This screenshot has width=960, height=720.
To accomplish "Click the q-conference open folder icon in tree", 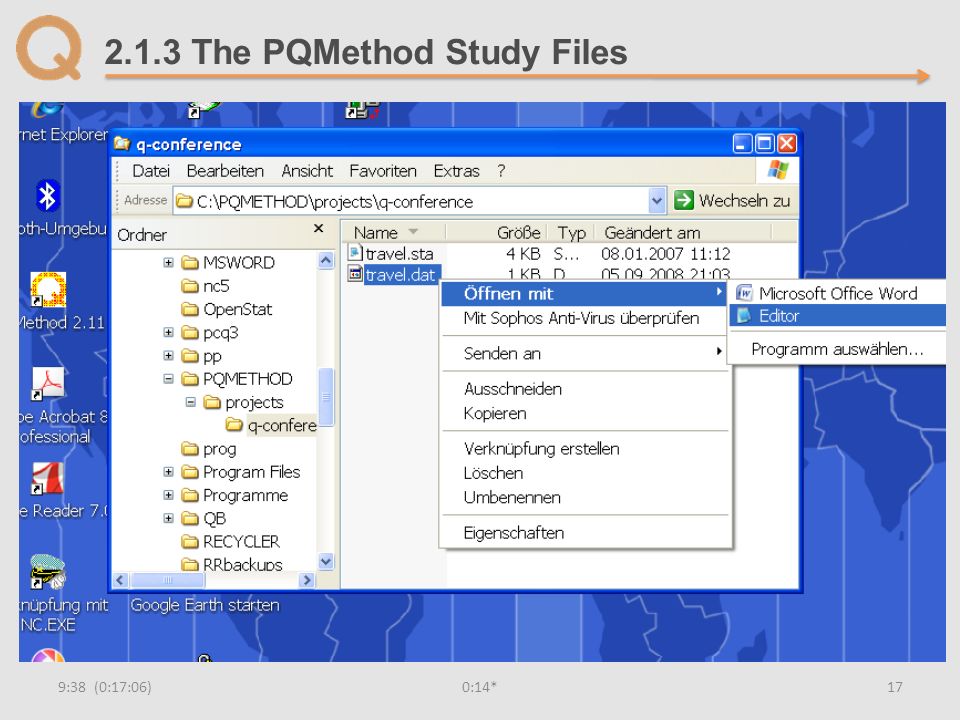I will pyautogui.click(x=234, y=425).
